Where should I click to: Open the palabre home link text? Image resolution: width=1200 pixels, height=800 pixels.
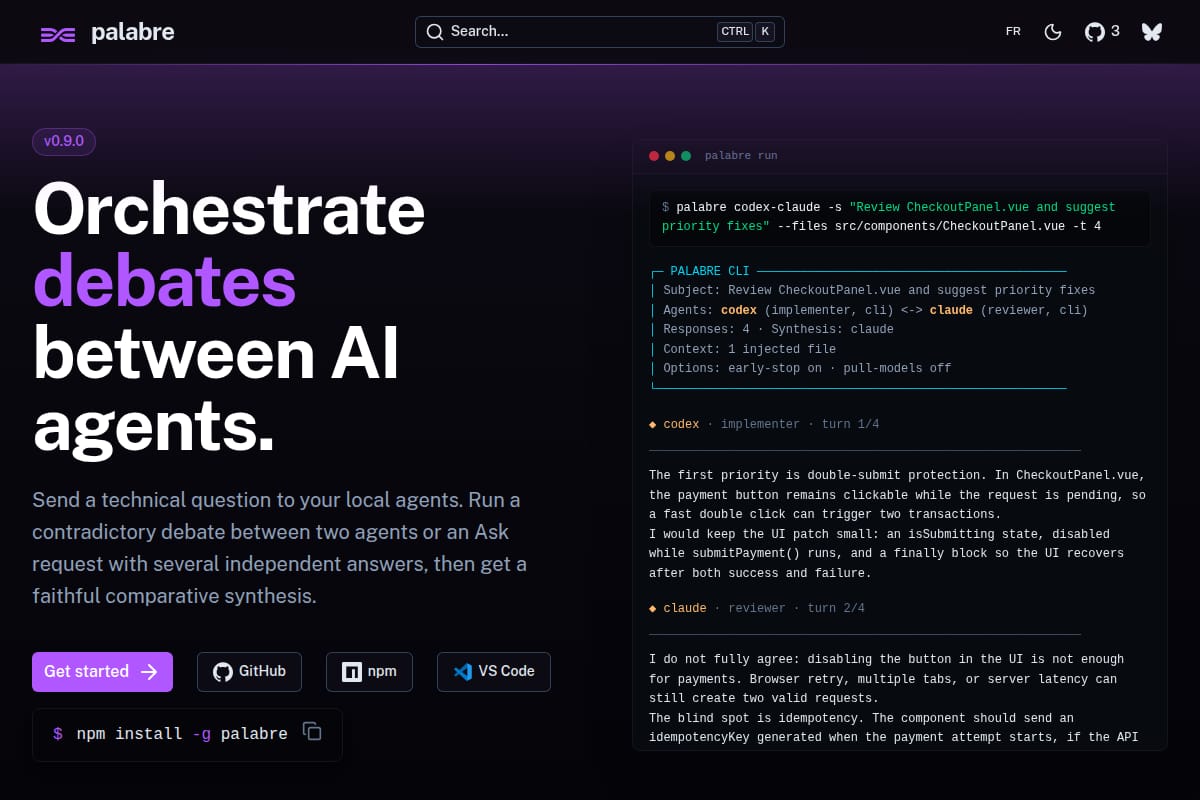point(132,32)
